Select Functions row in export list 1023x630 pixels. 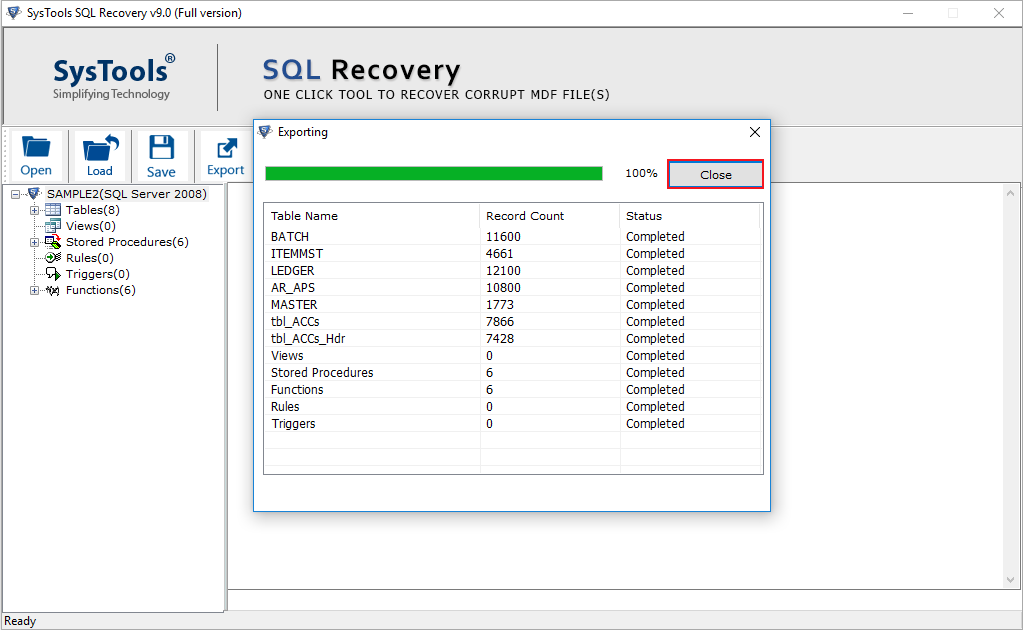coord(513,389)
